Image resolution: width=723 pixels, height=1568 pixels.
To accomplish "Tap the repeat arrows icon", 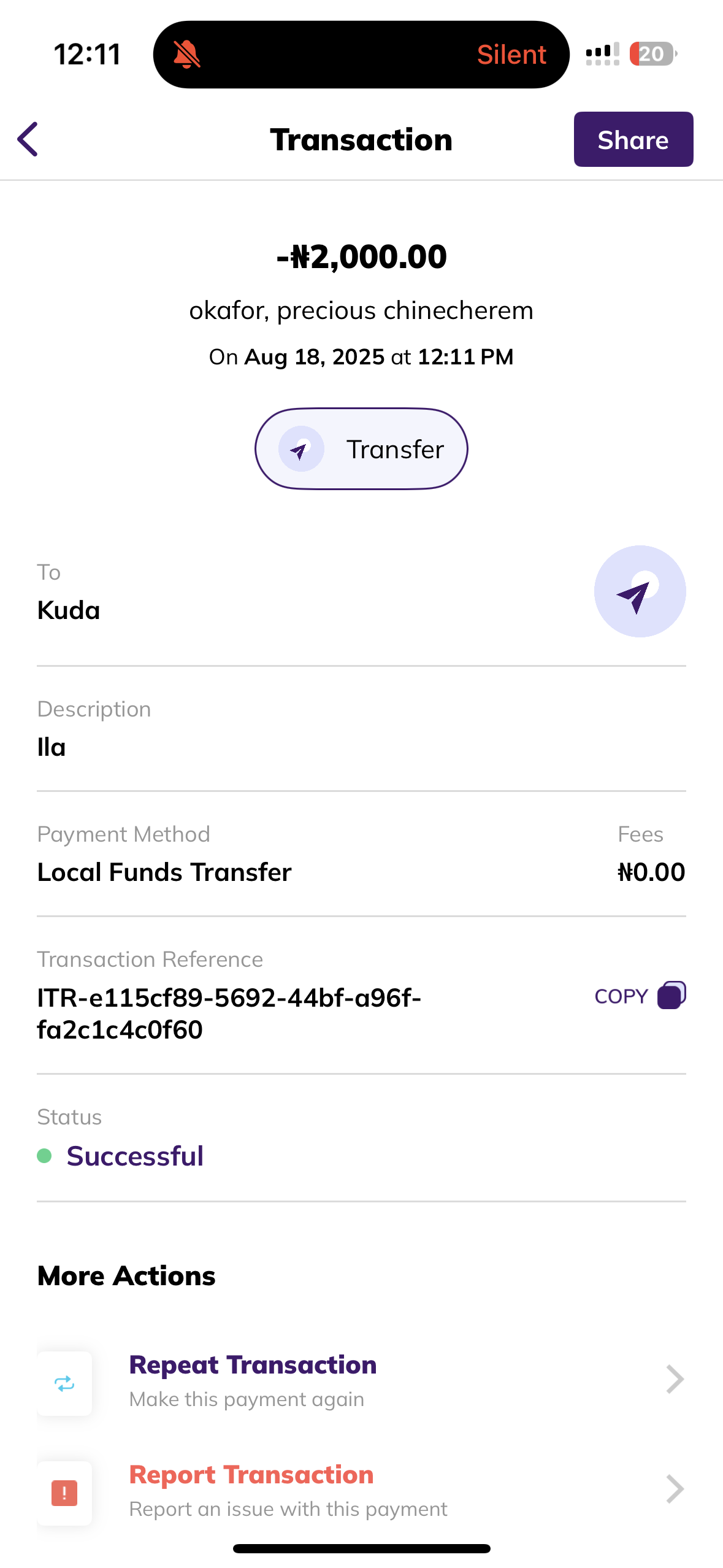I will pyautogui.click(x=64, y=1383).
